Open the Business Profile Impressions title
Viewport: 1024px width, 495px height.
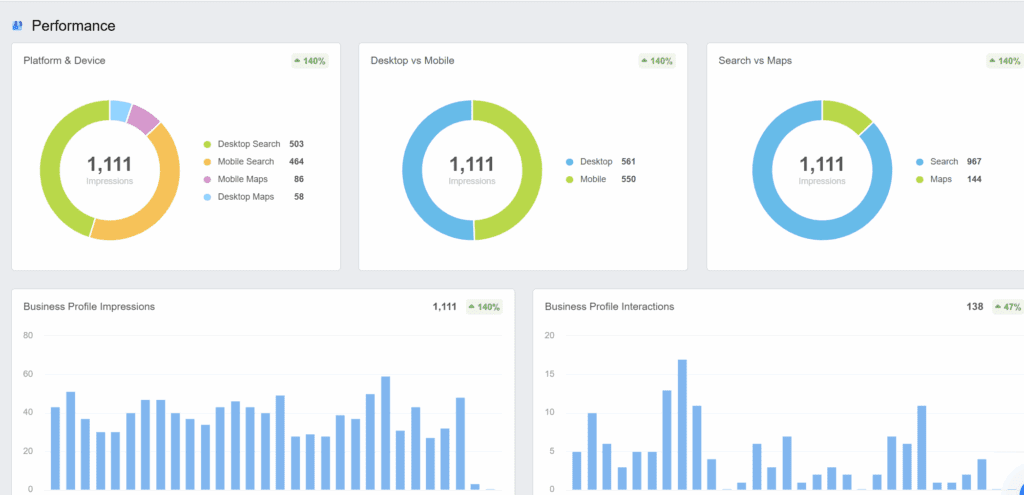pos(89,307)
